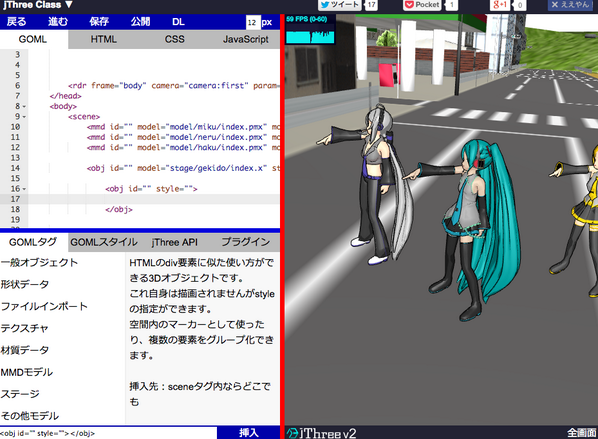Click the DL download button
This screenshot has height=439, width=598.
coord(178,22)
